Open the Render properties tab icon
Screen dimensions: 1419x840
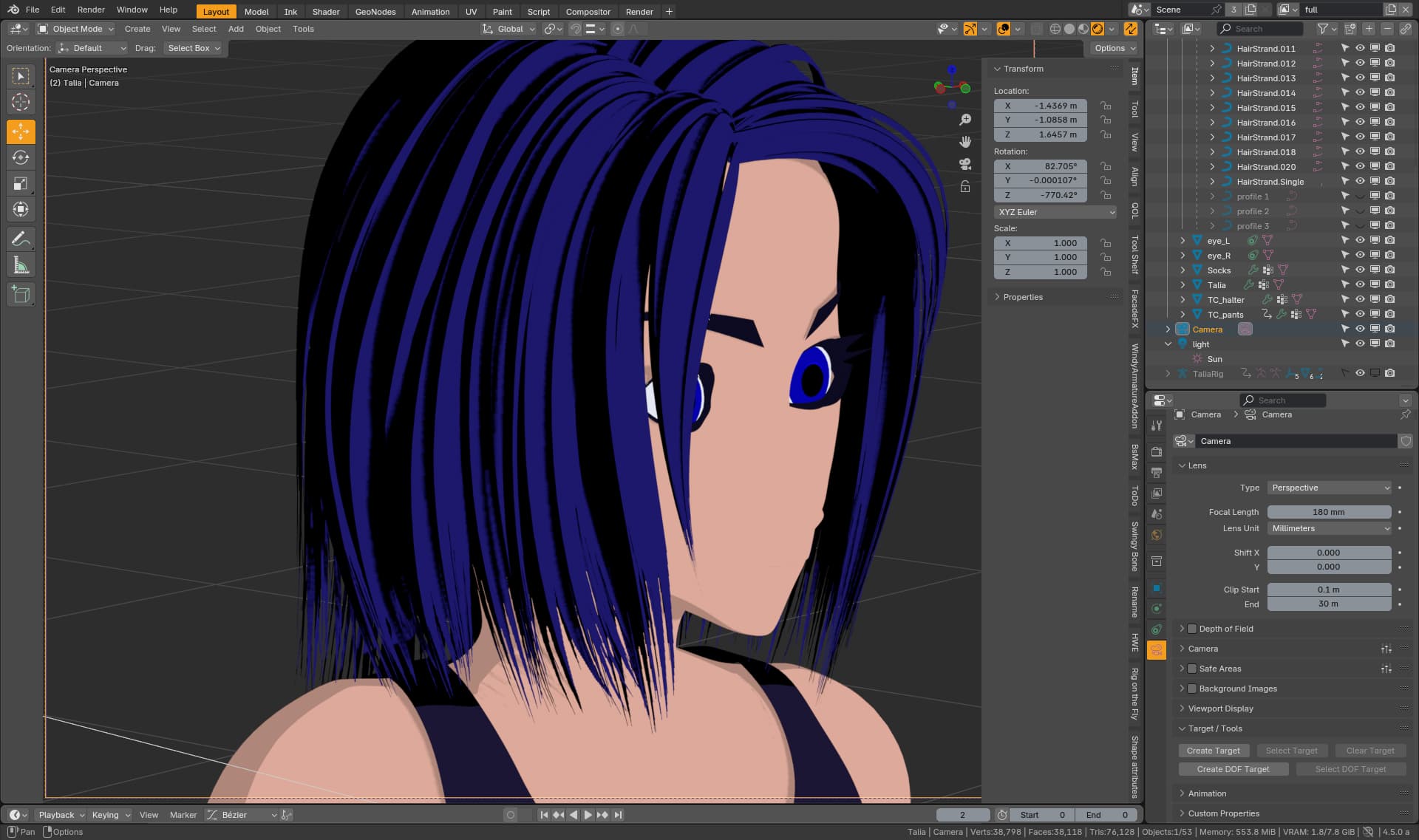click(x=1157, y=452)
